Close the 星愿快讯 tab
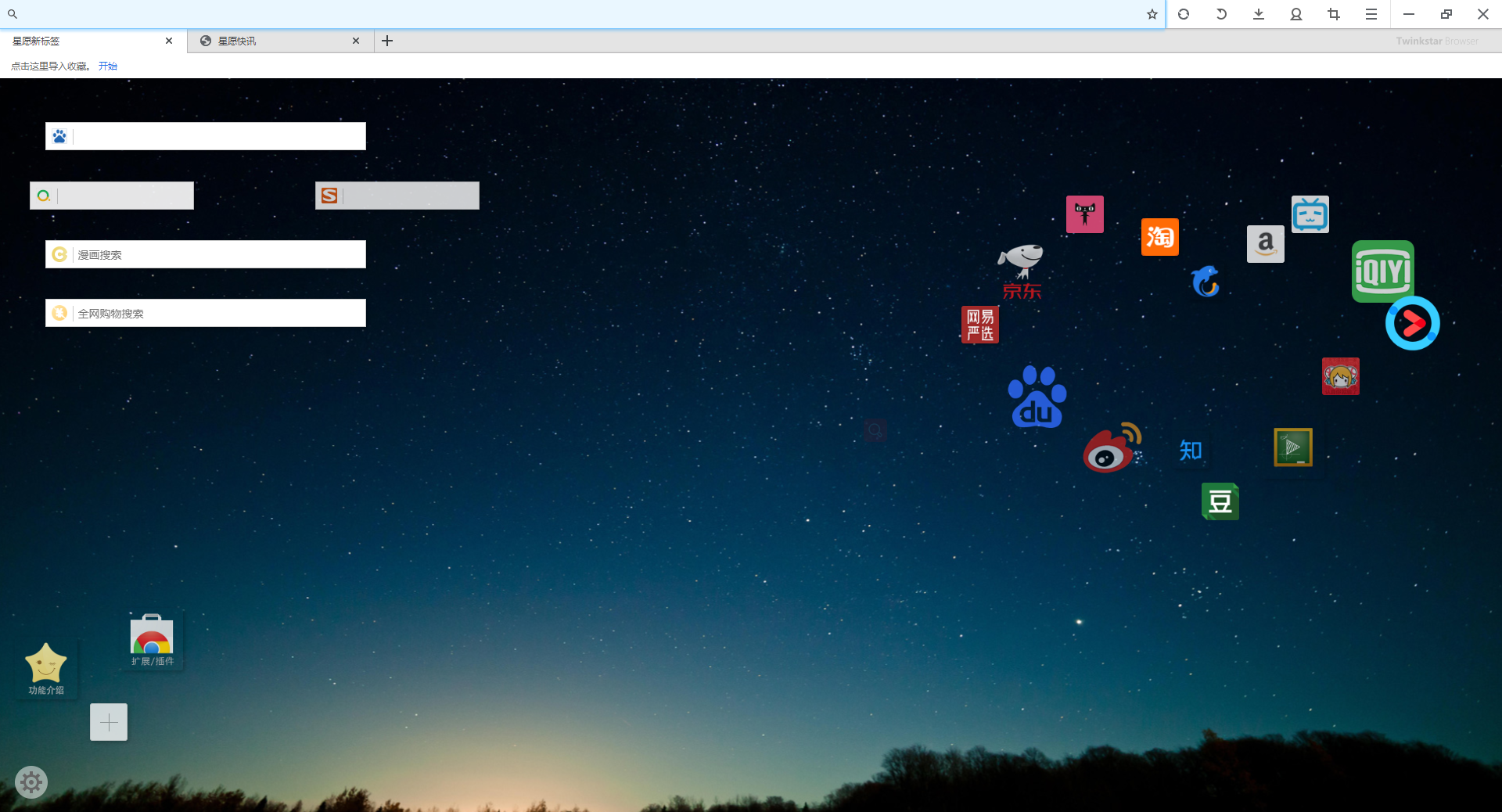Image resolution: width=1502 pixels, height=812 pixels. point(356,41)
